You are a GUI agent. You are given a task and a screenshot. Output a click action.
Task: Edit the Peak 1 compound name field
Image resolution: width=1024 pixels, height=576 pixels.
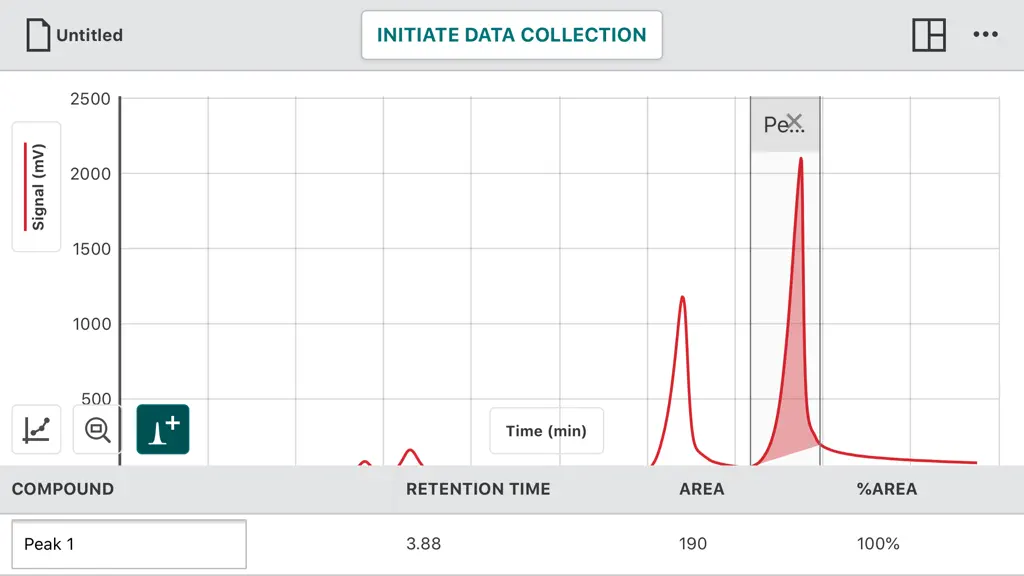click(x=129, y=544)
